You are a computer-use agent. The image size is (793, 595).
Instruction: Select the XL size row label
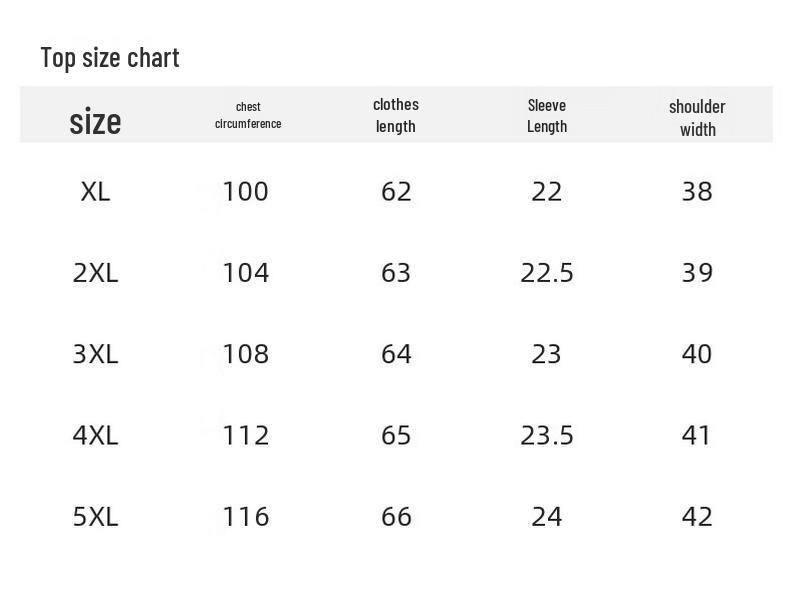tap(95, 191)
